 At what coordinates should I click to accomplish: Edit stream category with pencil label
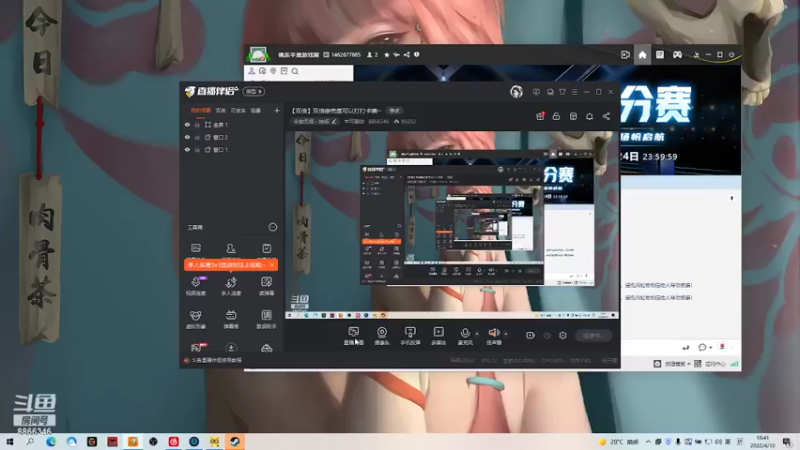point(315,121)
